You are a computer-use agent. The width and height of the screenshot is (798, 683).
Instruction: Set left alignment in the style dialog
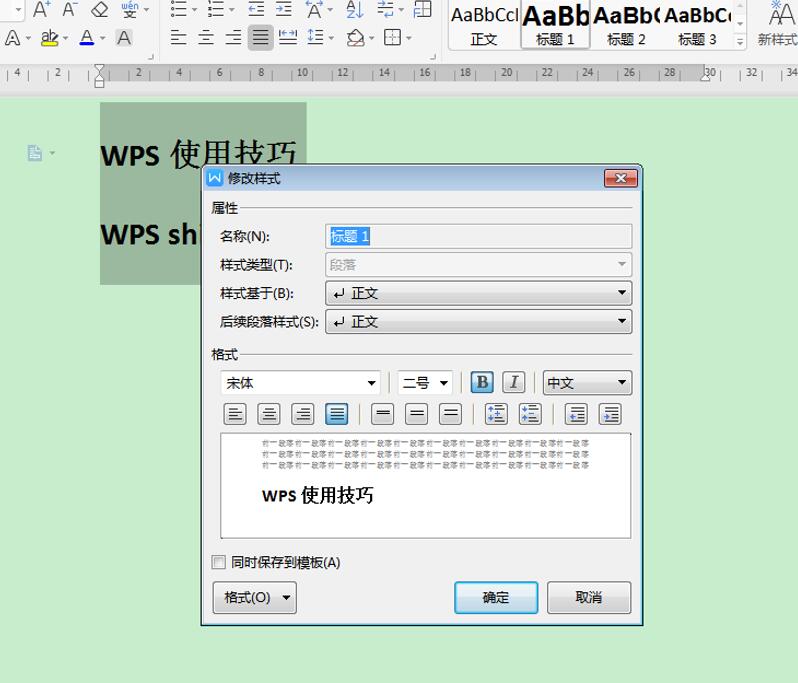(x=235, y=414)
